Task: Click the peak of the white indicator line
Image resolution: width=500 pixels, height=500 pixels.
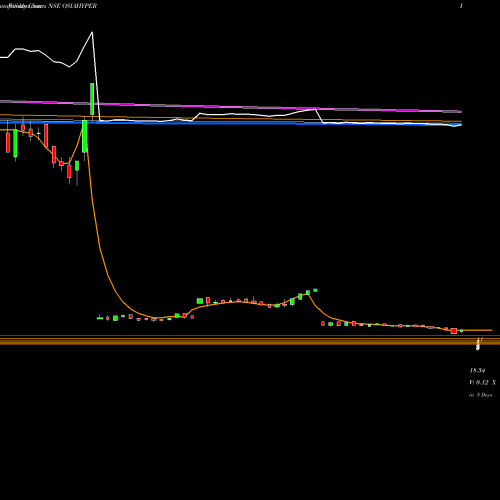Action: click(92, 32)
